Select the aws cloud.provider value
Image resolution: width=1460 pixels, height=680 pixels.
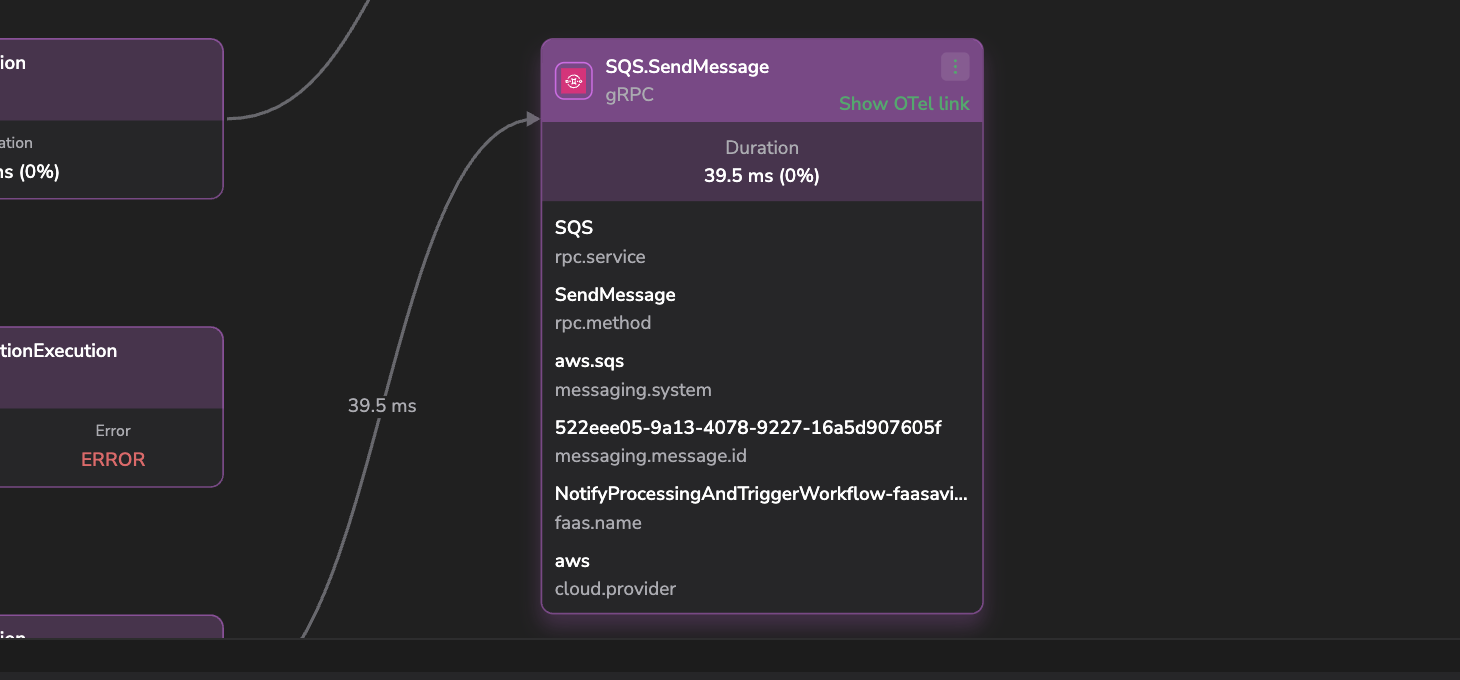[x=572, y=561]
